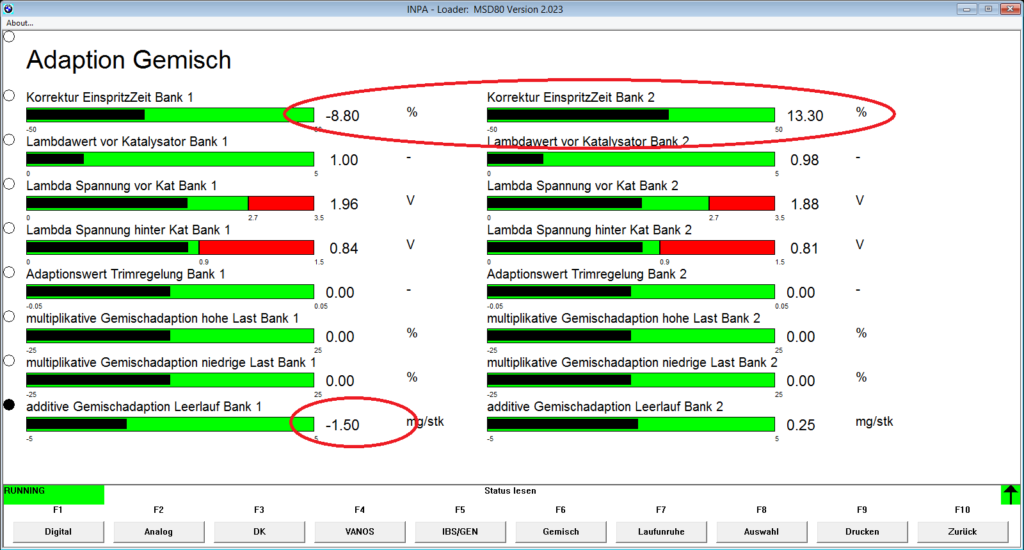
Task: Click the green RUNNING status indicator
Action: (53, 494)
